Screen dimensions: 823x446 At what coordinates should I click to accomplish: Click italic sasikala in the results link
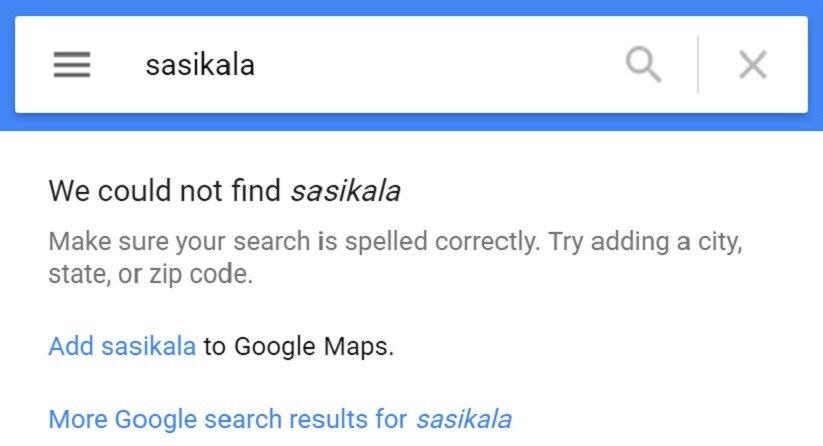click(464, 419)
